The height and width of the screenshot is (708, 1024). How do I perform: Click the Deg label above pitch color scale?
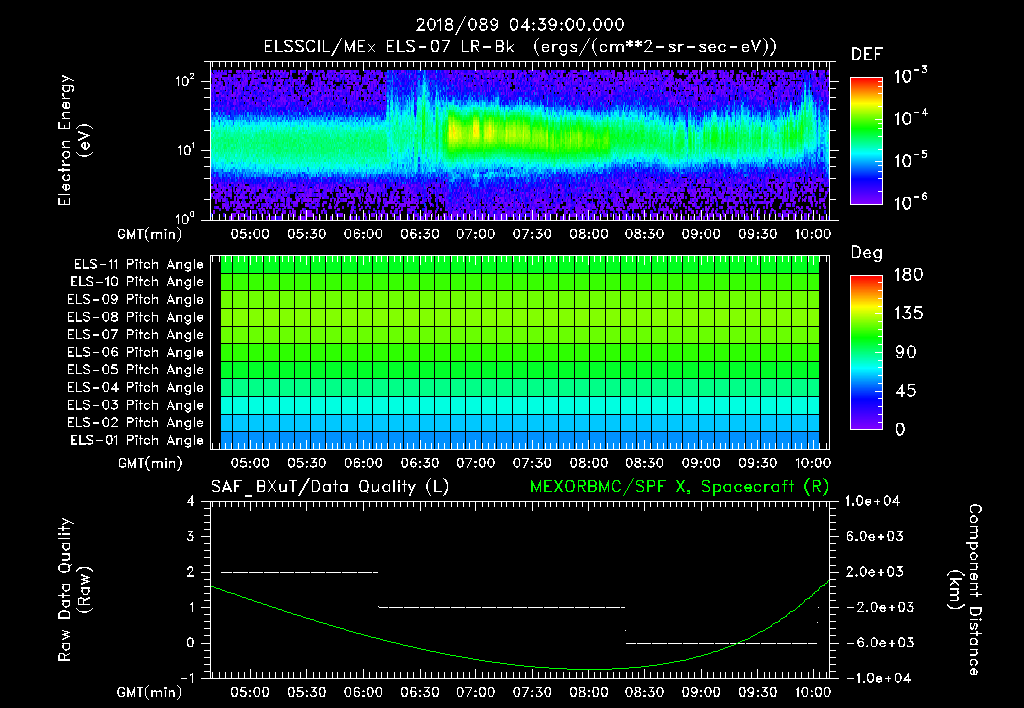click(867, 253)
